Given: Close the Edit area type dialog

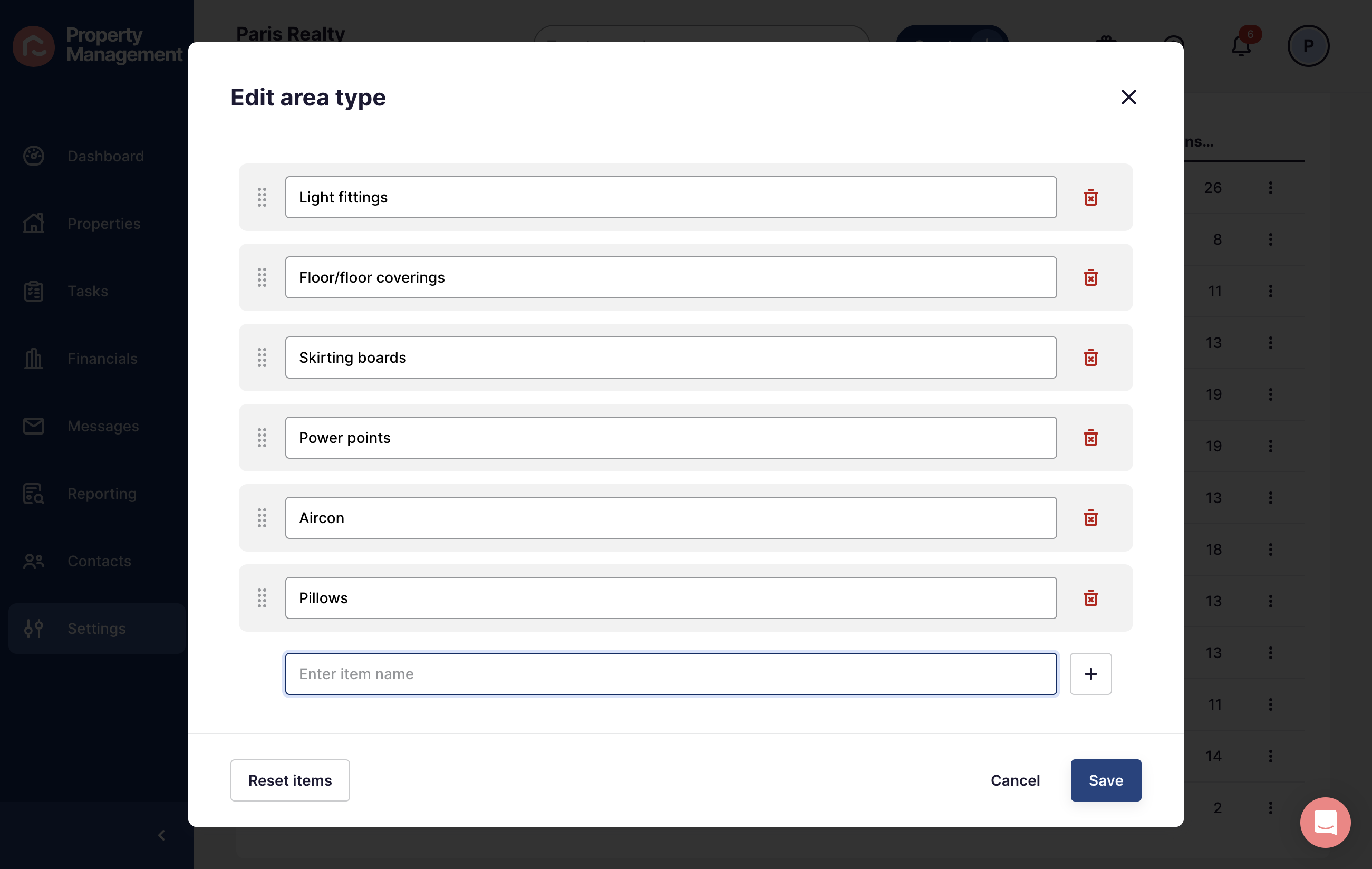Looking at the screenshot, I should [x=1128, y=98].
